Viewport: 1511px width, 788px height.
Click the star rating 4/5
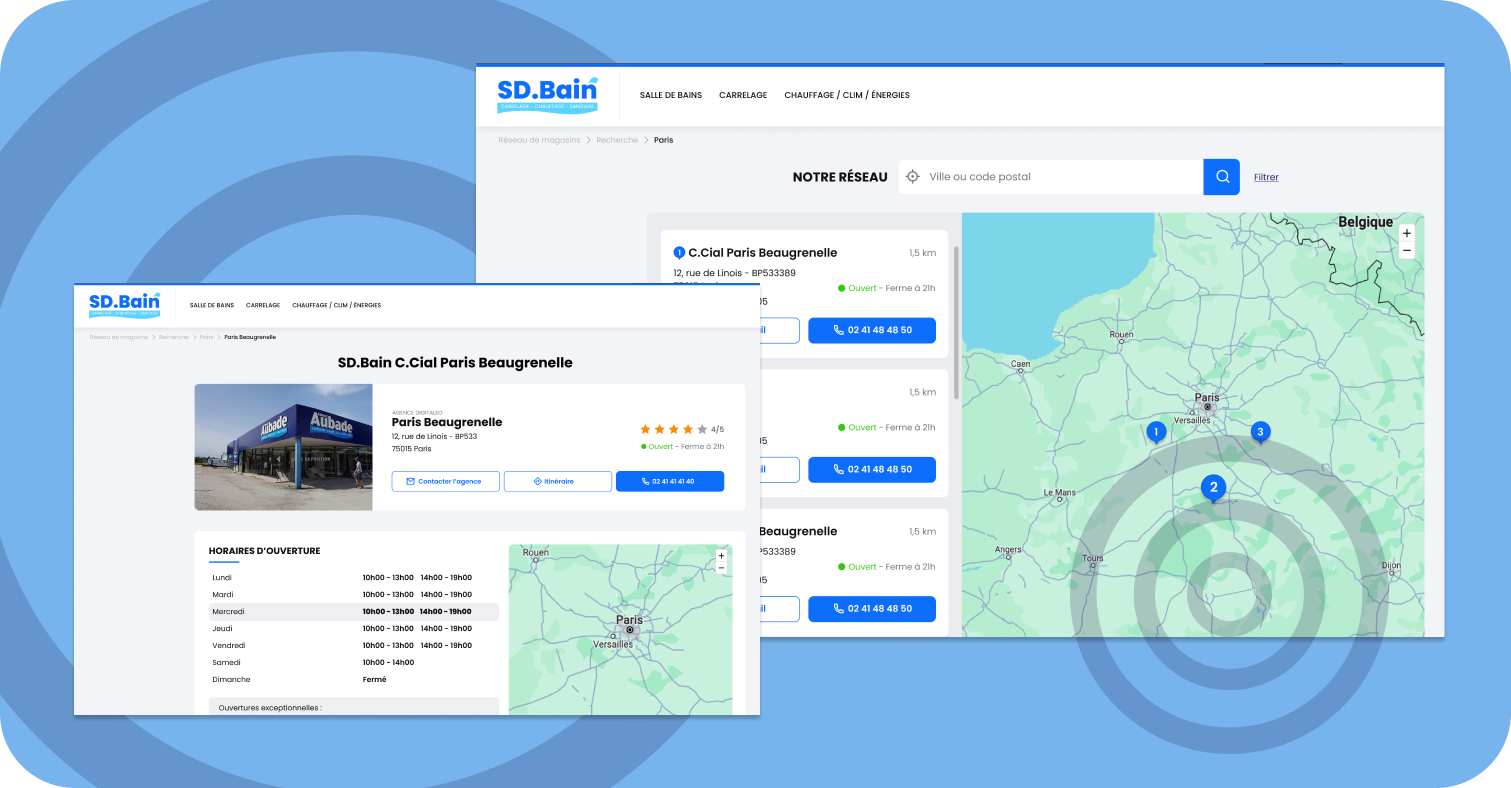[x=682, y=429]
